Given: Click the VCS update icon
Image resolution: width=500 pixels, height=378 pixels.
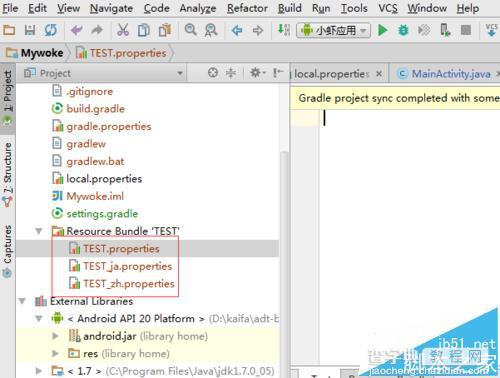Looking at the screenshot, I should (x=492, y=30).
